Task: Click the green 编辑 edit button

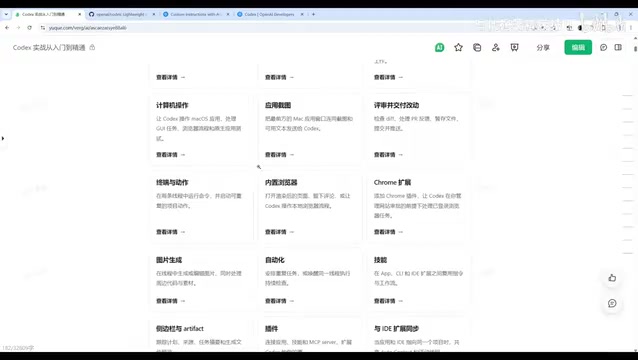Action: (578, 48)
